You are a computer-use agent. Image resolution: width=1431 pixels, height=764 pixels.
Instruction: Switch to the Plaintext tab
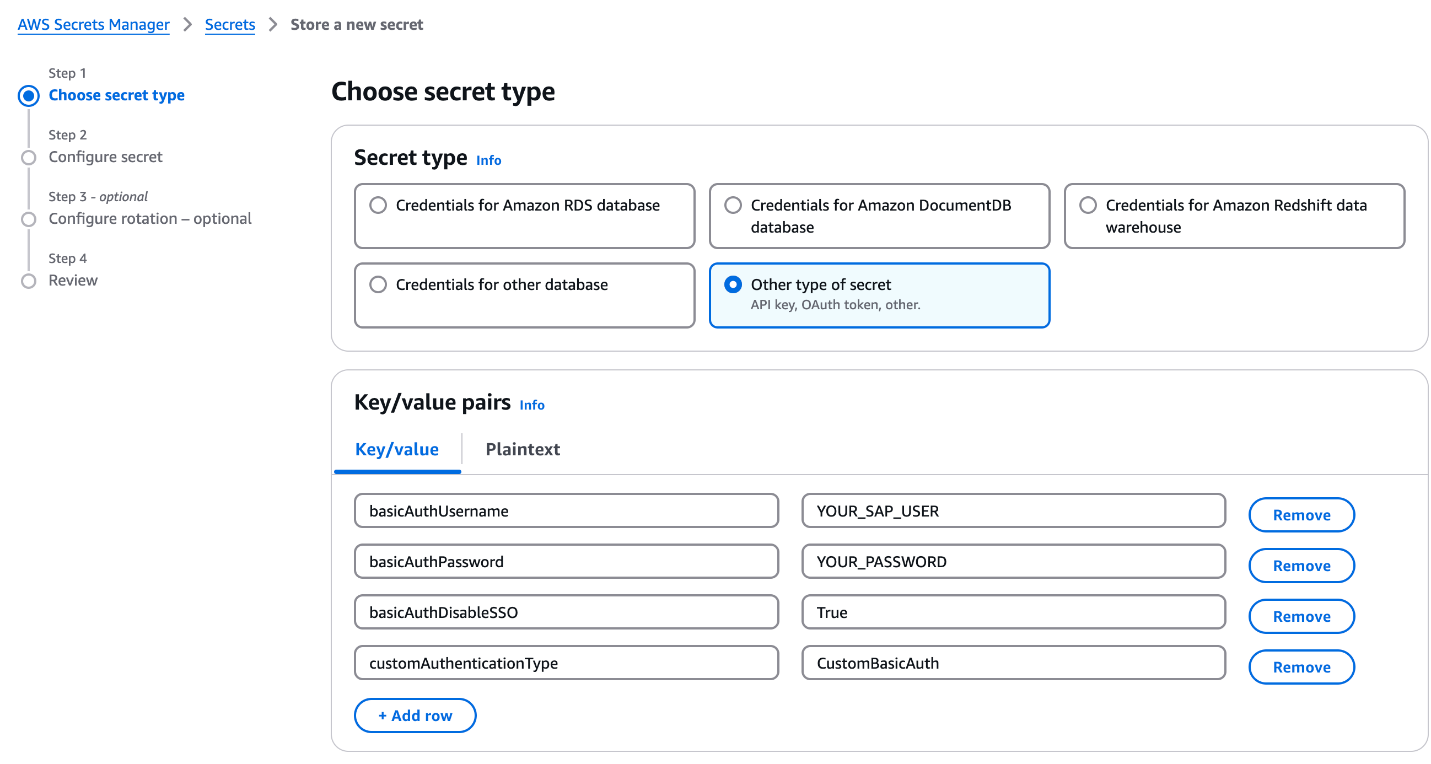[522, 449]
